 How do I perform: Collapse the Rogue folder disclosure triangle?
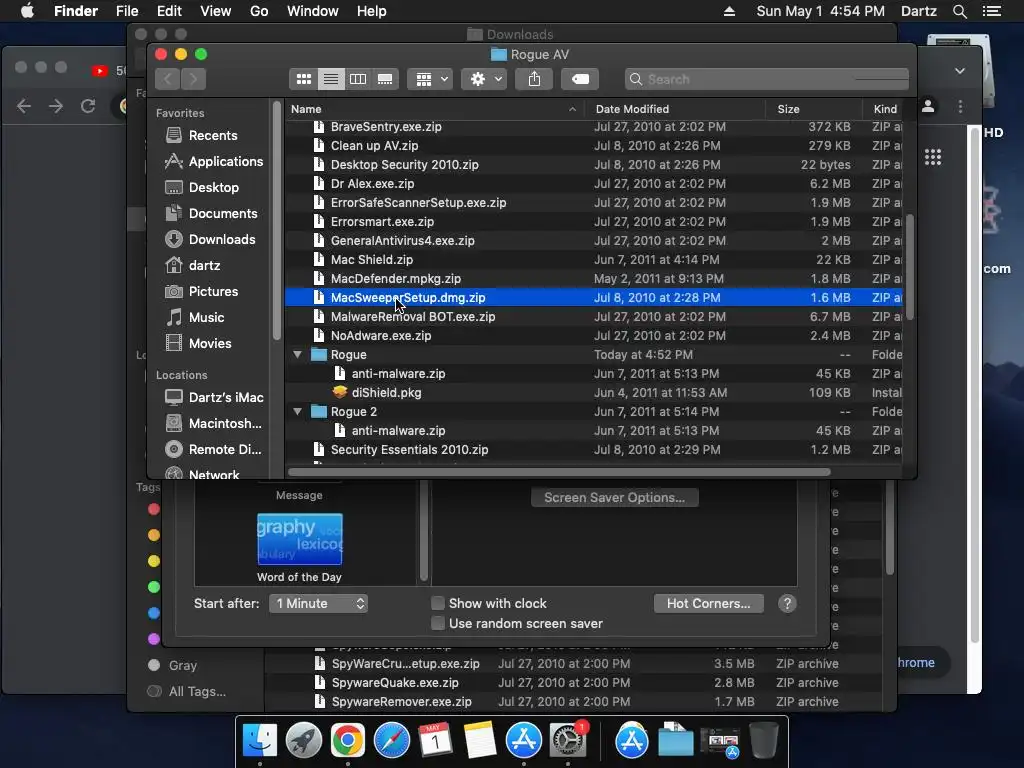click(297, 355)
